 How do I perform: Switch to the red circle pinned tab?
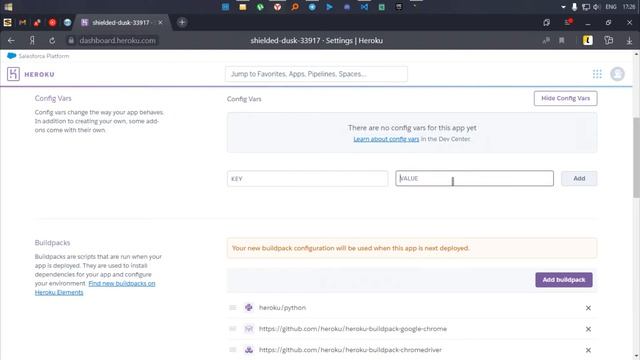click(x=52, y=22)
